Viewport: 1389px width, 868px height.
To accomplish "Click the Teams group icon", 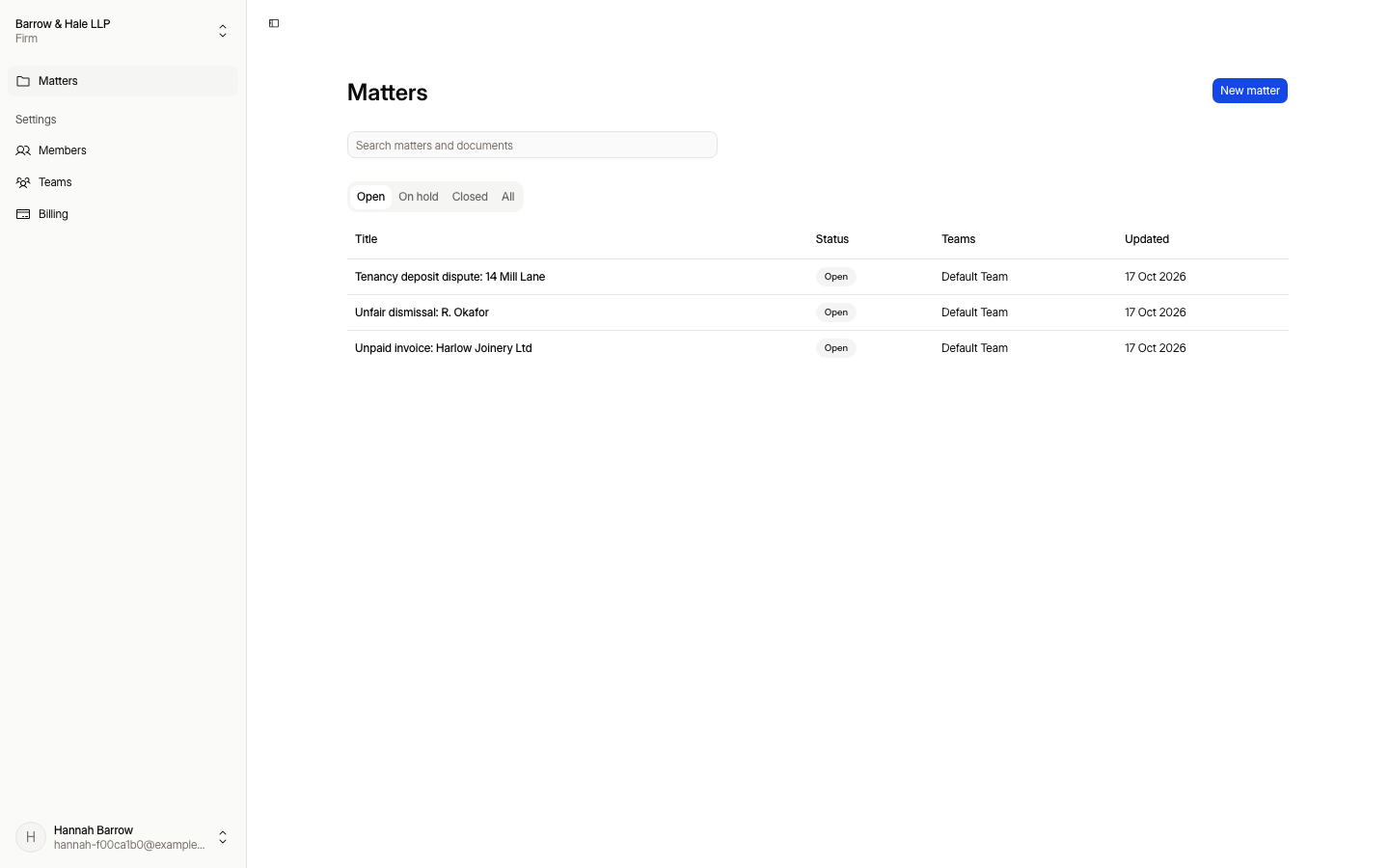I will tap(23, 182).
